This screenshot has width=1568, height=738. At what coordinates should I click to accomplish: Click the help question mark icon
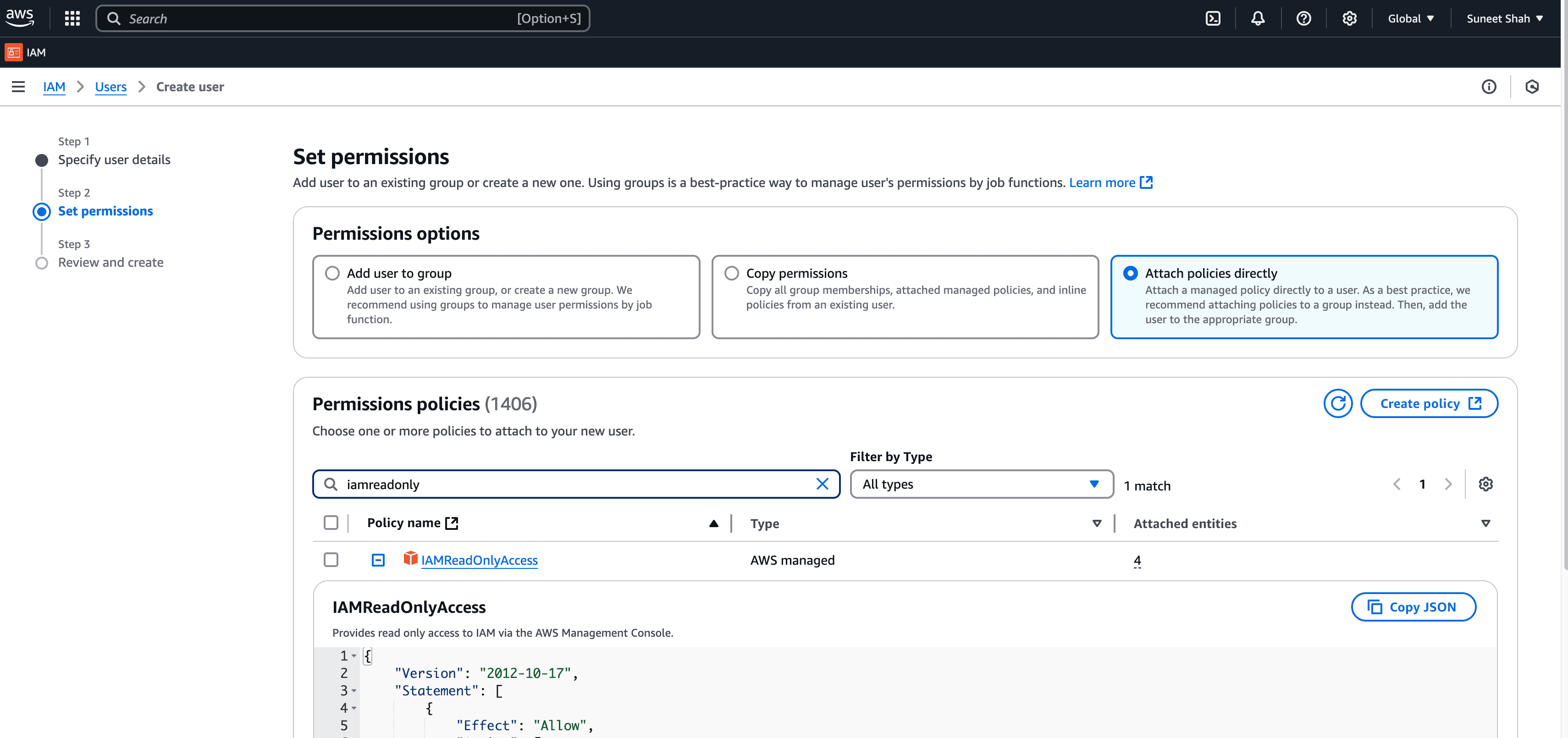pyautogui.click(x=1303, y=18)
